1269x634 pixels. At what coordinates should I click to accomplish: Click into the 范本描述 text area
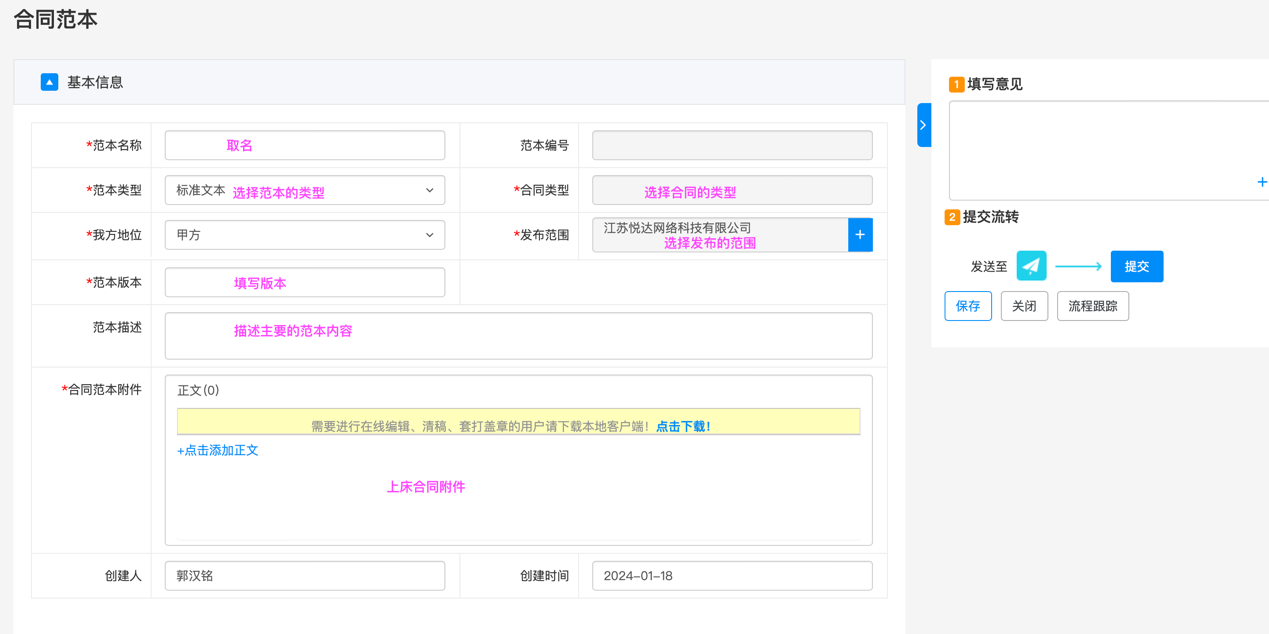518,336
